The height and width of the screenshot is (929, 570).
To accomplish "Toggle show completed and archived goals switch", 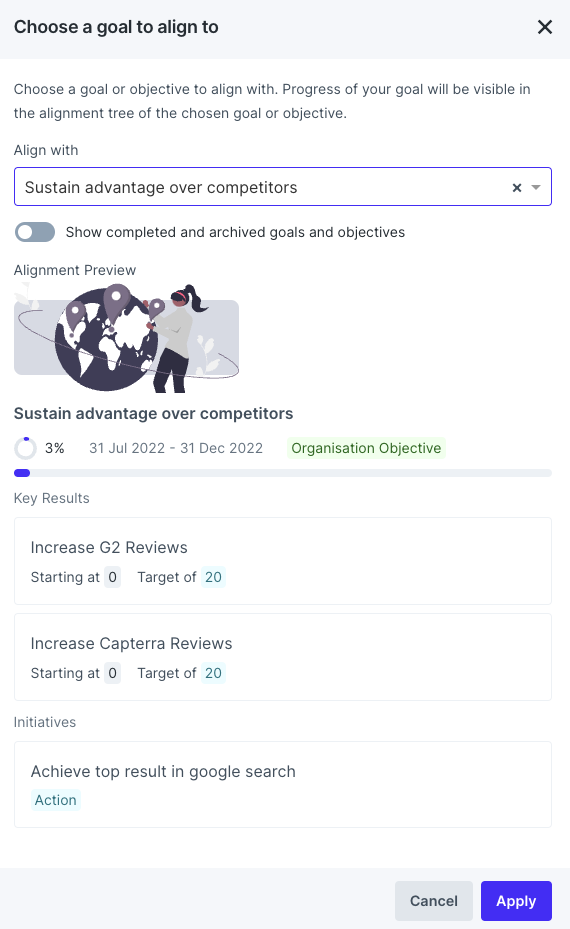I will (35, 232).
